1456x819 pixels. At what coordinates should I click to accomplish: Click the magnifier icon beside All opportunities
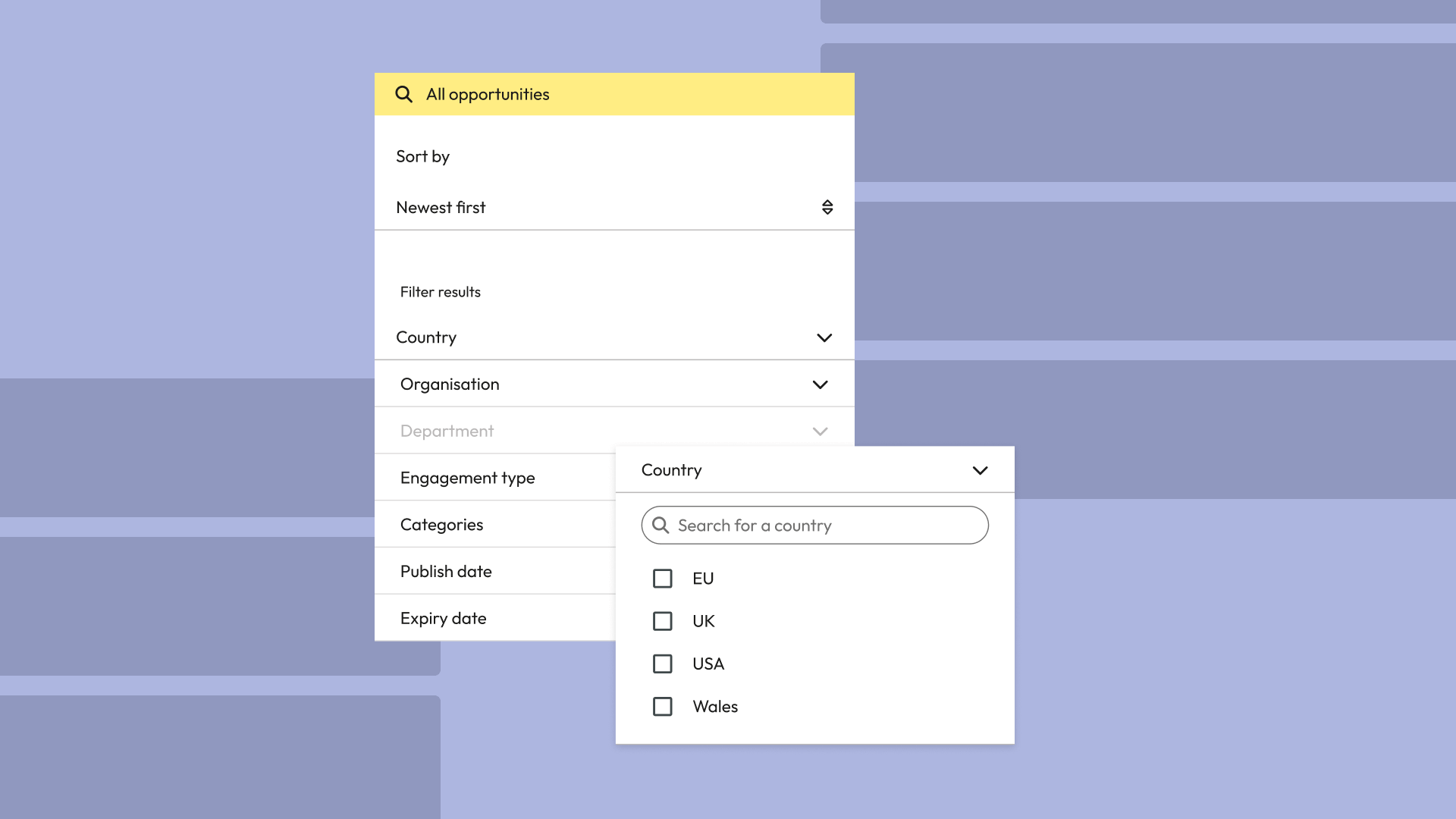coord(403,94)
